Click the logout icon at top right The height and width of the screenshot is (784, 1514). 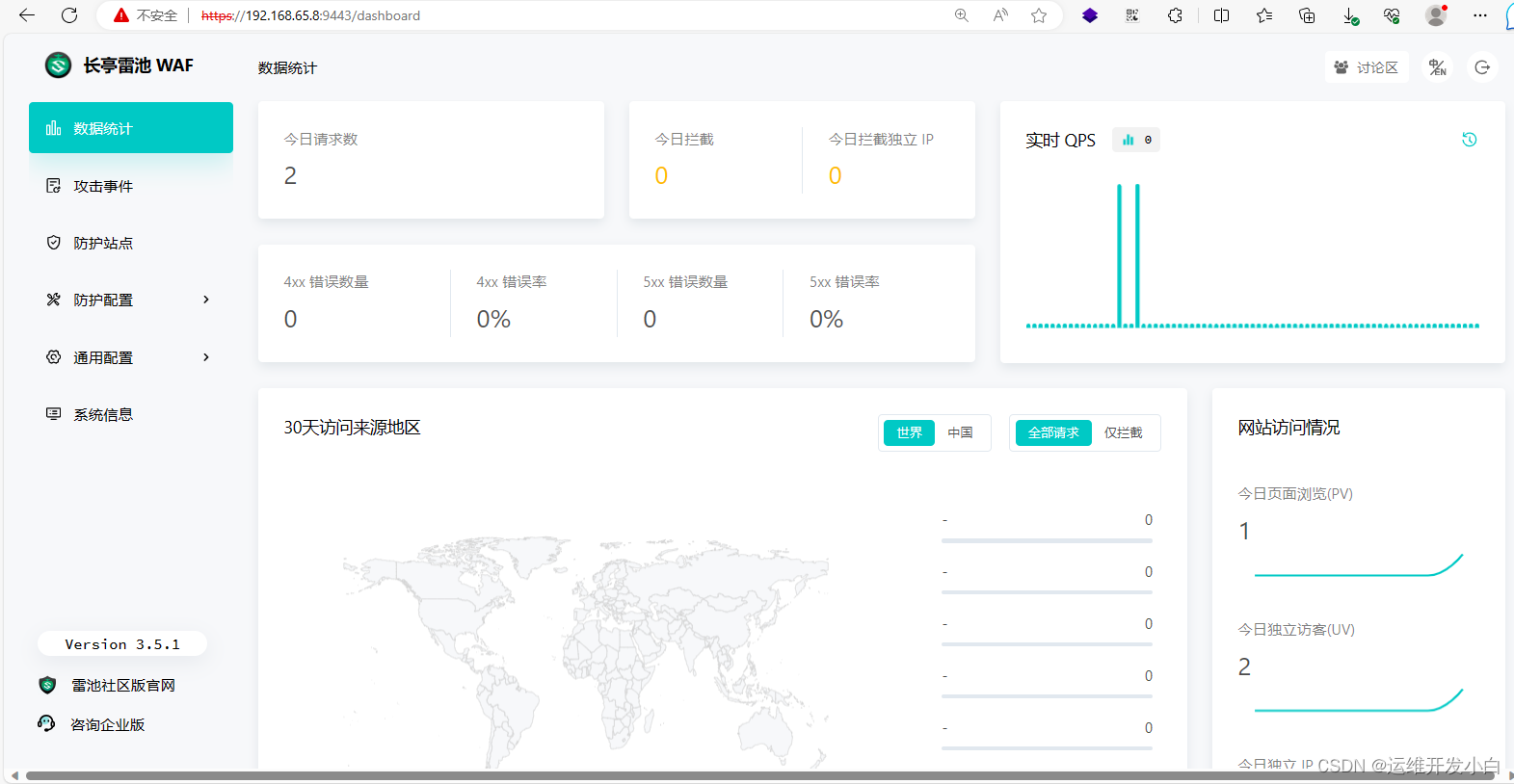point(1482,67)
